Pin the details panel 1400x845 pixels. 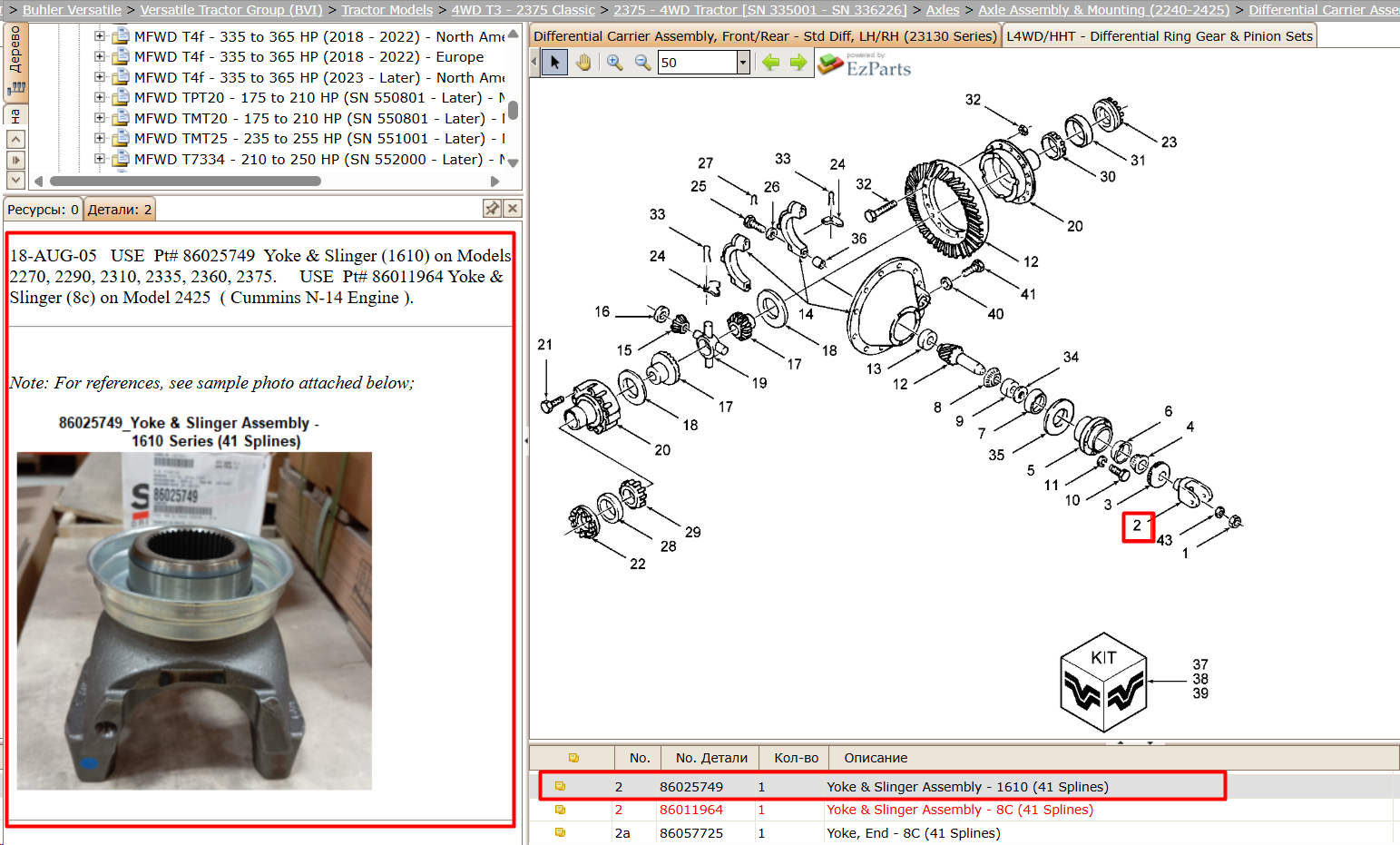[492, 209]
